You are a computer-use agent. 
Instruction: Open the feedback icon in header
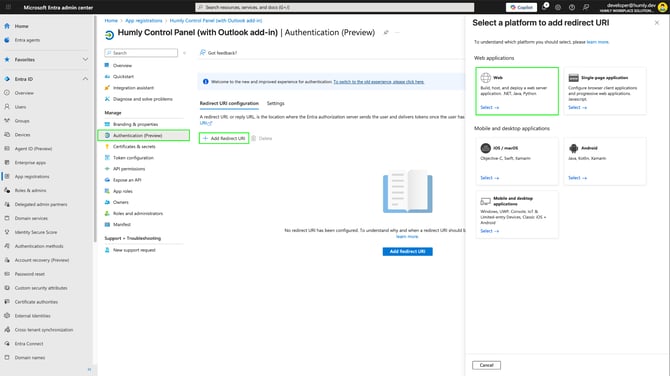586,7
